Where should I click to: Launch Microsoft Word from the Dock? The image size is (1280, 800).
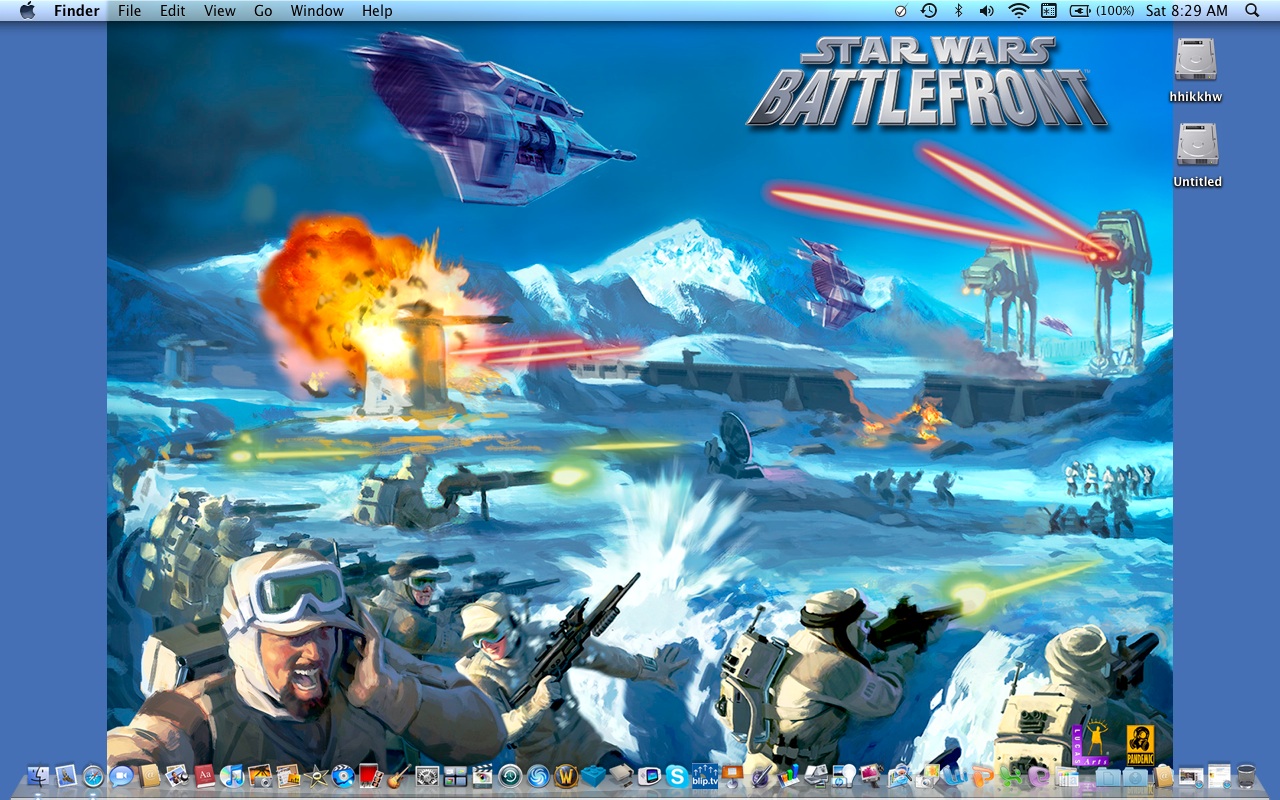click(x=955, y=776)
